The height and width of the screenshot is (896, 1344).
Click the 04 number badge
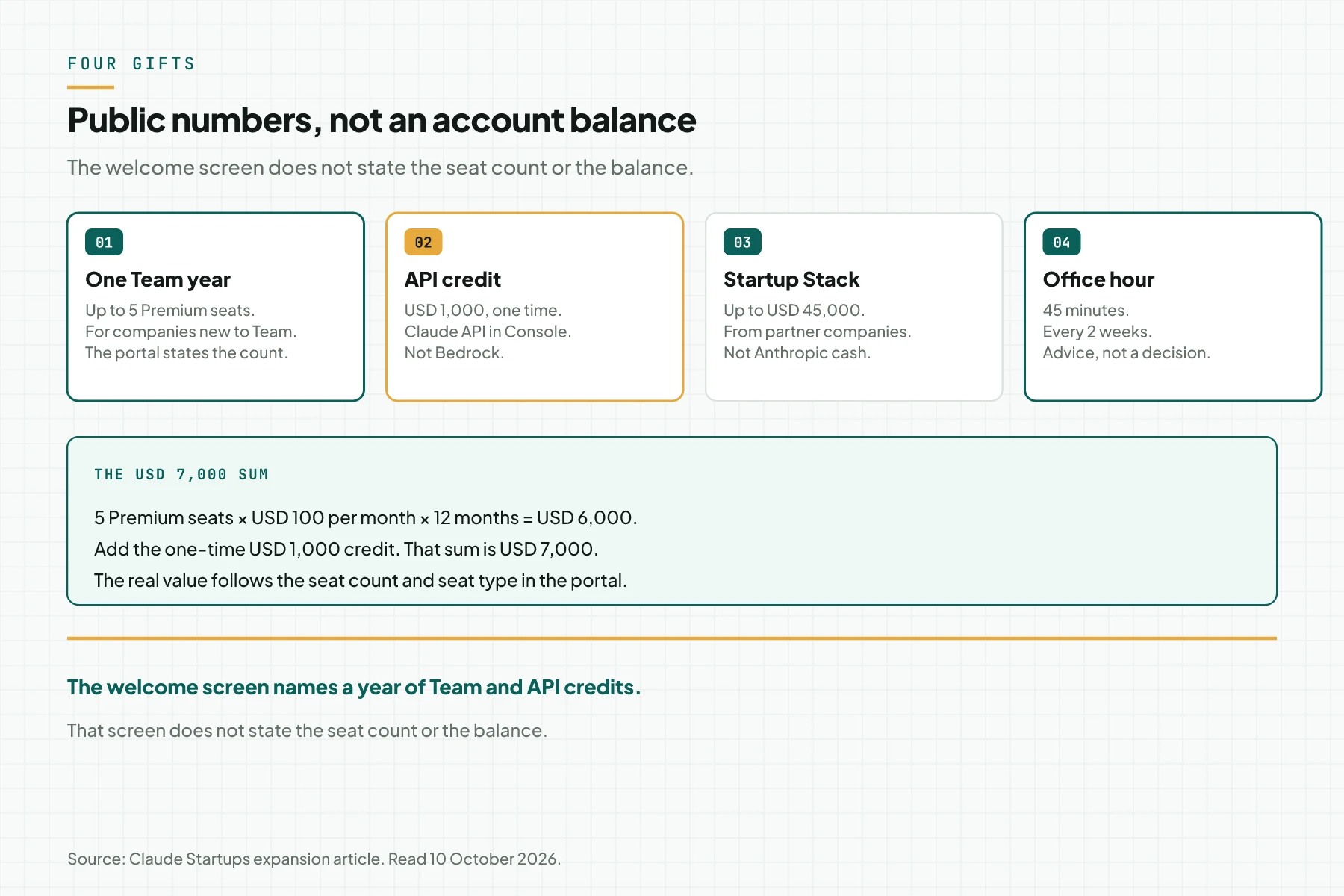(1062, 242)
